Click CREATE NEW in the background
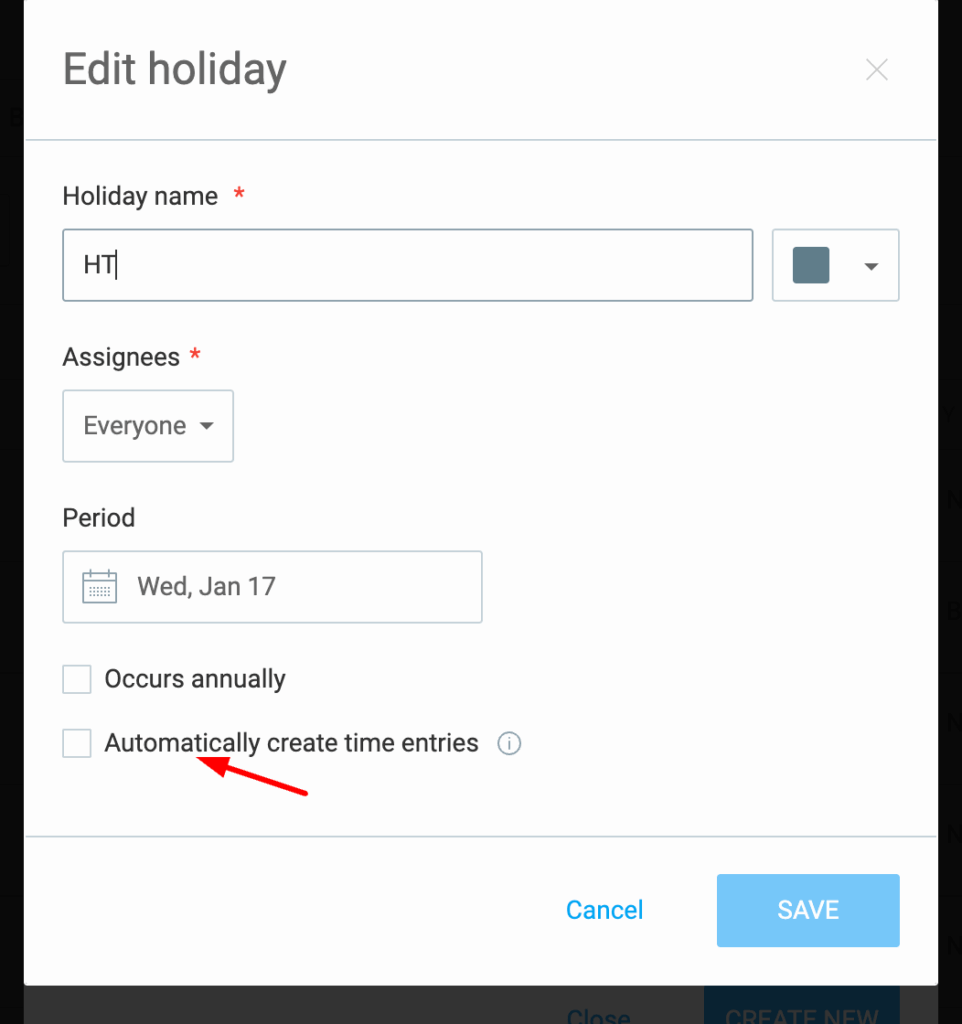 [801, 1014]
